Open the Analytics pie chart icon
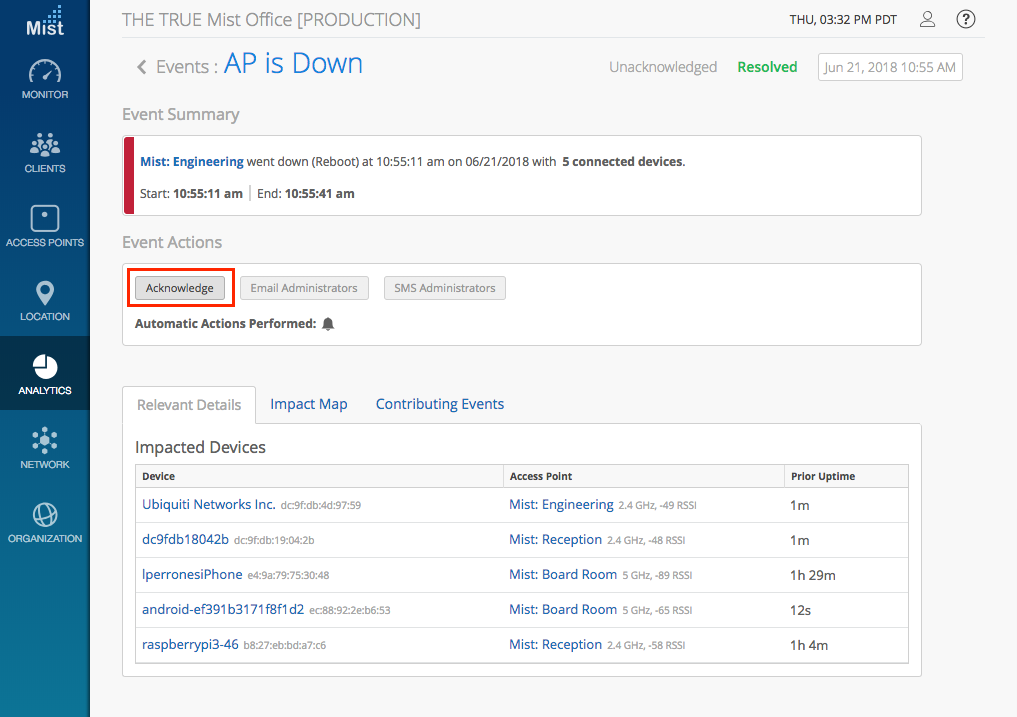The width and height of the screenshot is (1017, 717). point(45,367)
